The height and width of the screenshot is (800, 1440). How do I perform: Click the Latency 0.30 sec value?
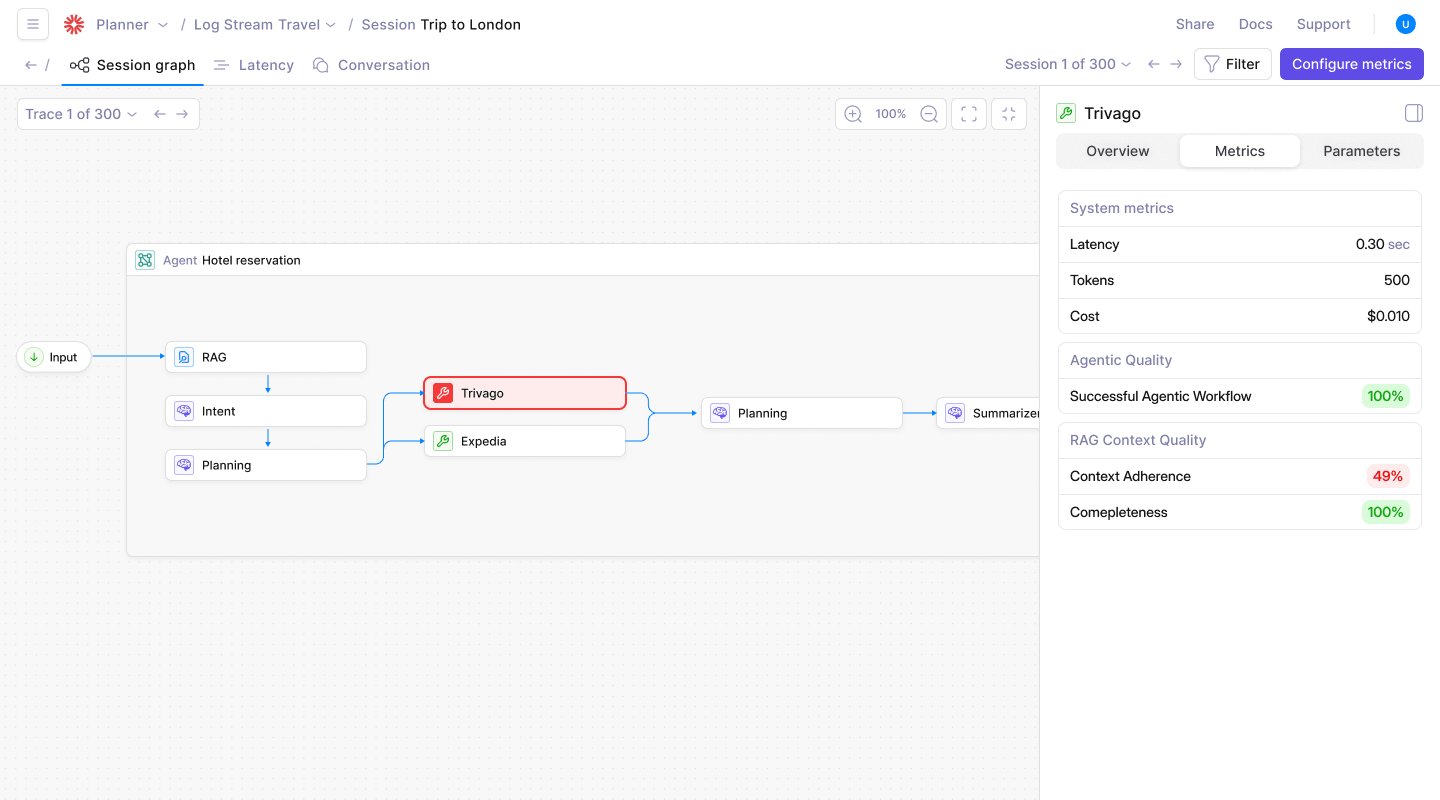click(x=1383, y=245)
